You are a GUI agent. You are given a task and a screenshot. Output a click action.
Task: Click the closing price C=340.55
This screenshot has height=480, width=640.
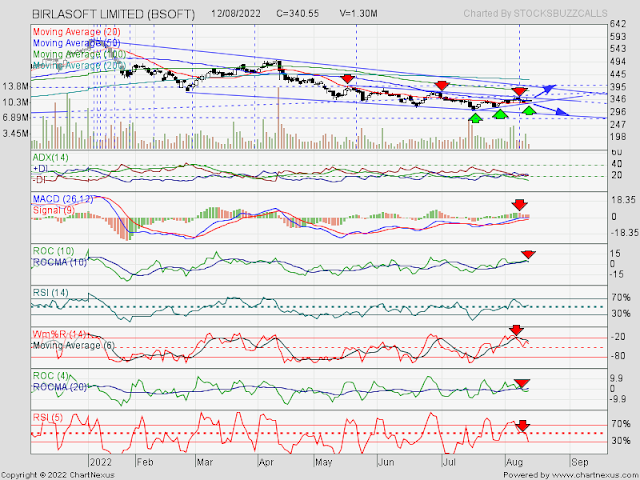click(298, 13)
